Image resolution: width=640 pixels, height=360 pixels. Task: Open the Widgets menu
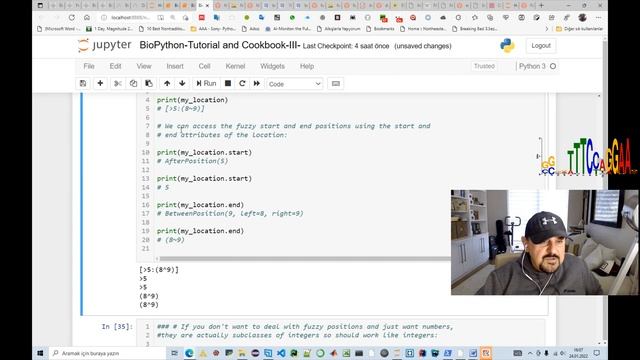pos(272,66)
